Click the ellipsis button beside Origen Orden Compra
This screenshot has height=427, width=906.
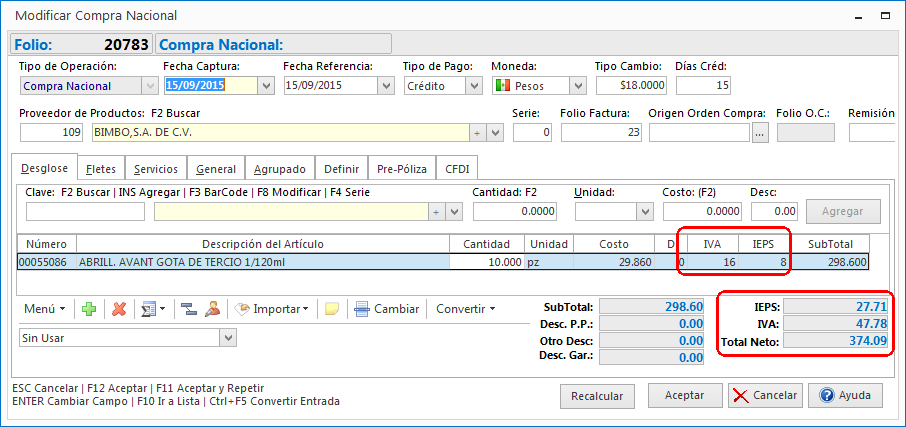point(760,132)
